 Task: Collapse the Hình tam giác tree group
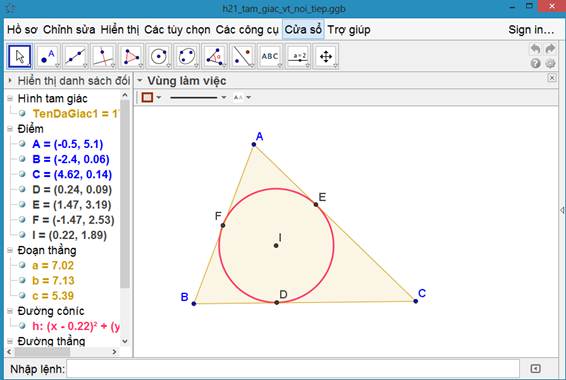pyautogui.click(x=10, y=98)
